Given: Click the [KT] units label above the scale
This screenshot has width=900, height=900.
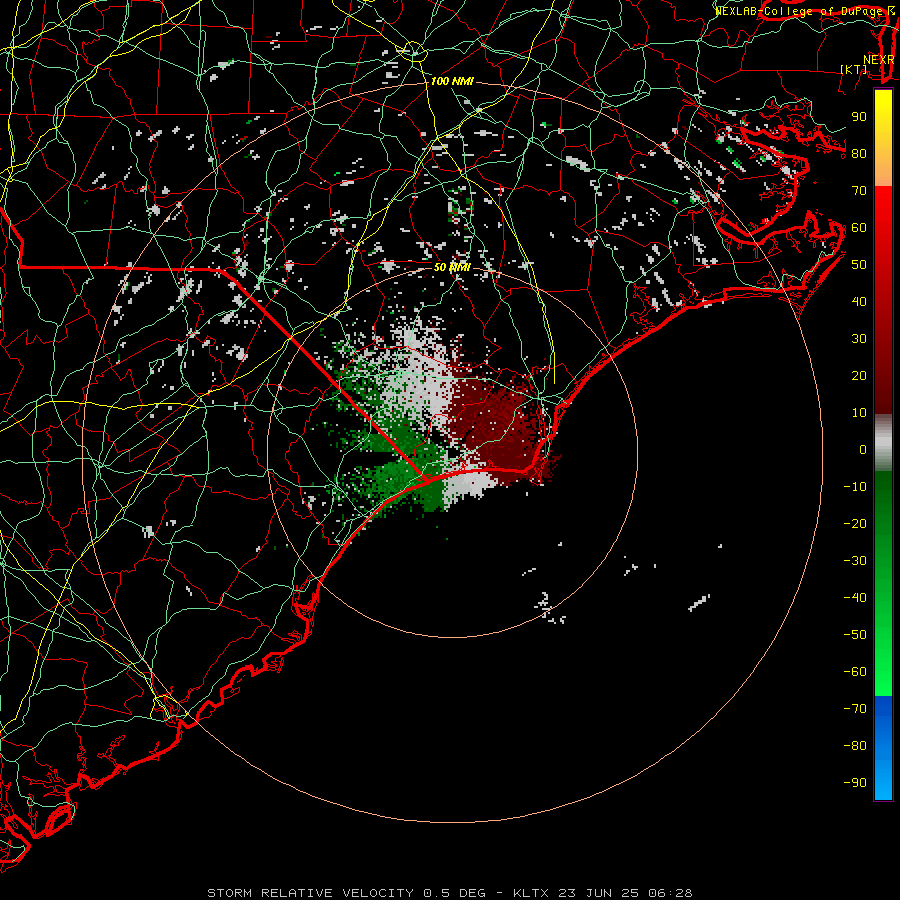Looking at the screenshot, I should click(x=854, y=69).
